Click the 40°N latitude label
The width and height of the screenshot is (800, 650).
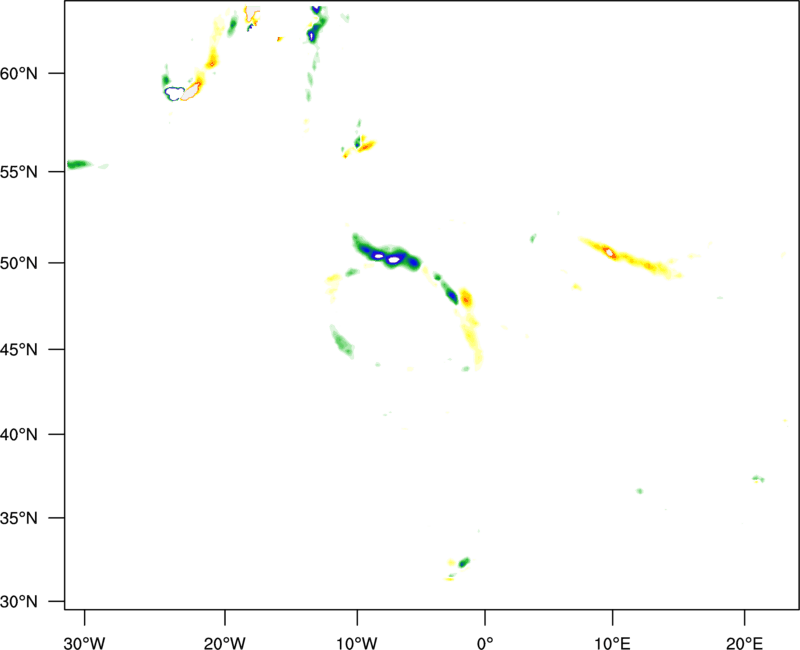(x=19, y=435)
